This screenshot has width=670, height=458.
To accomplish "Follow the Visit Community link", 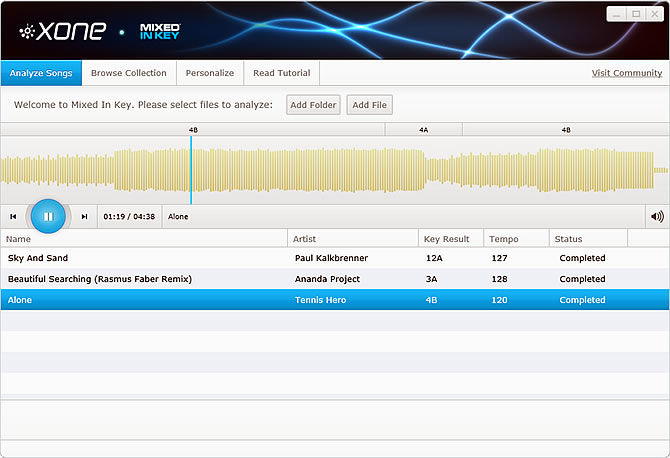I will pyautogui.click(x=627, y=73).
